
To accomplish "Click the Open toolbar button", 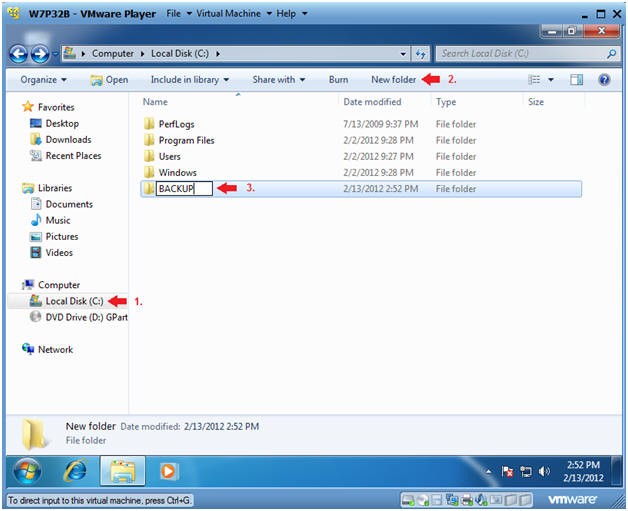I will [x=109, y=80].
